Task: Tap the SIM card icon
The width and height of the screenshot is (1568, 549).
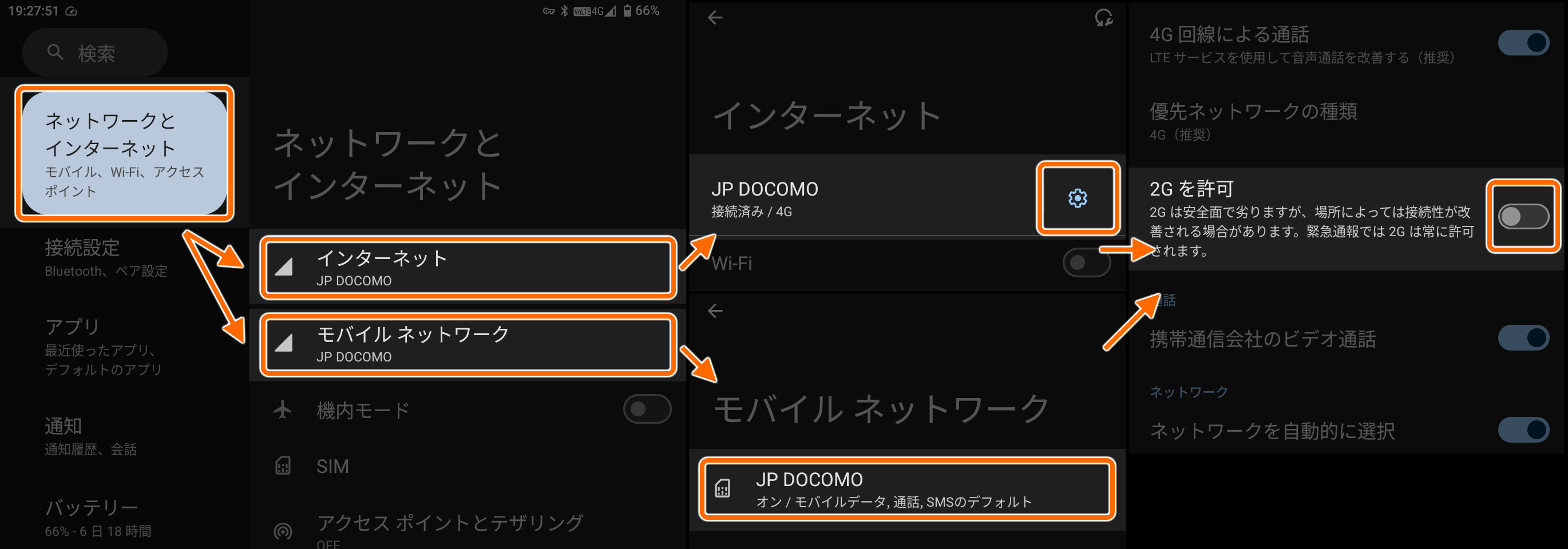Action: click(283, 466)
